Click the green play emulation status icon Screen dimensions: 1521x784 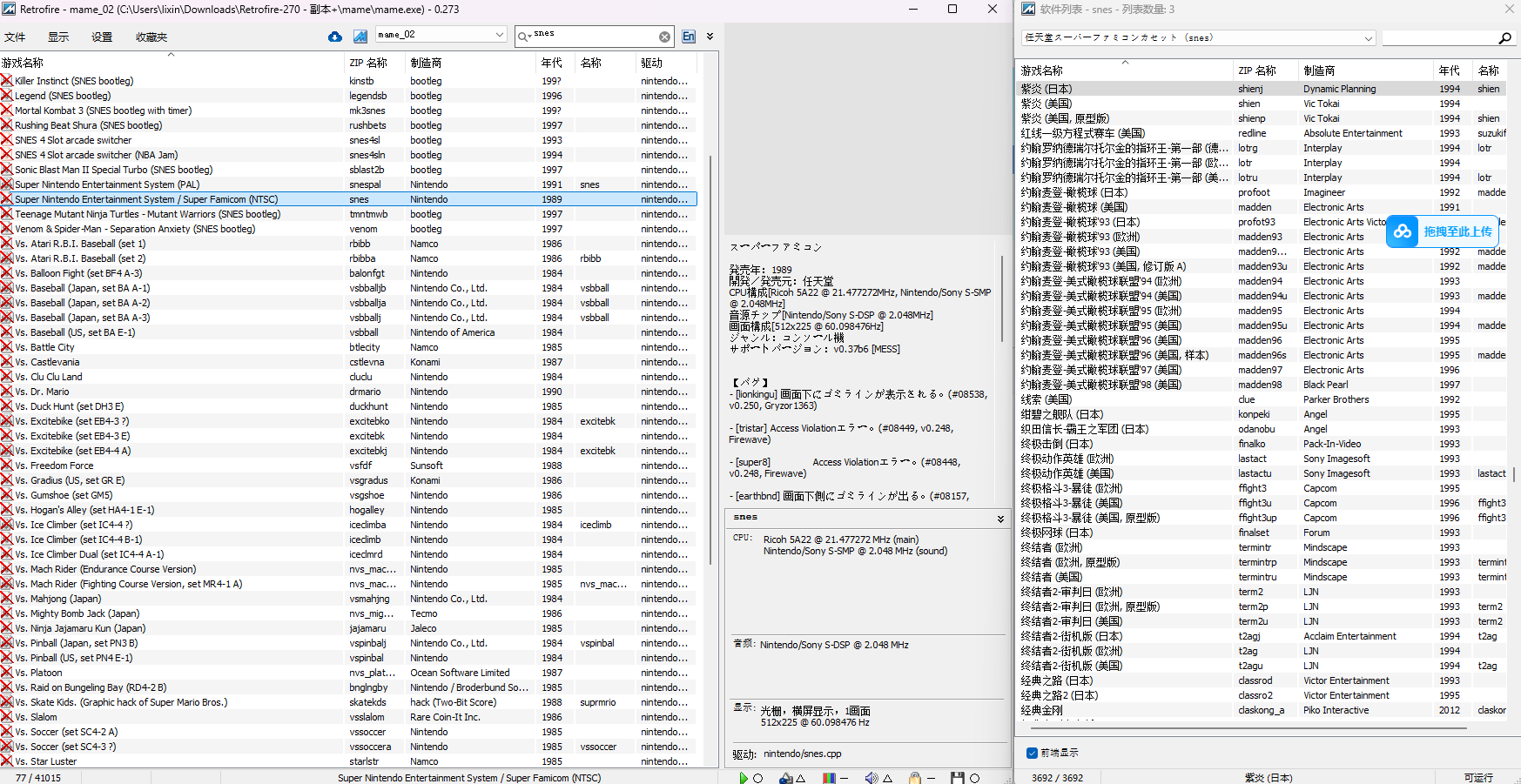click(x=744, y=778)
